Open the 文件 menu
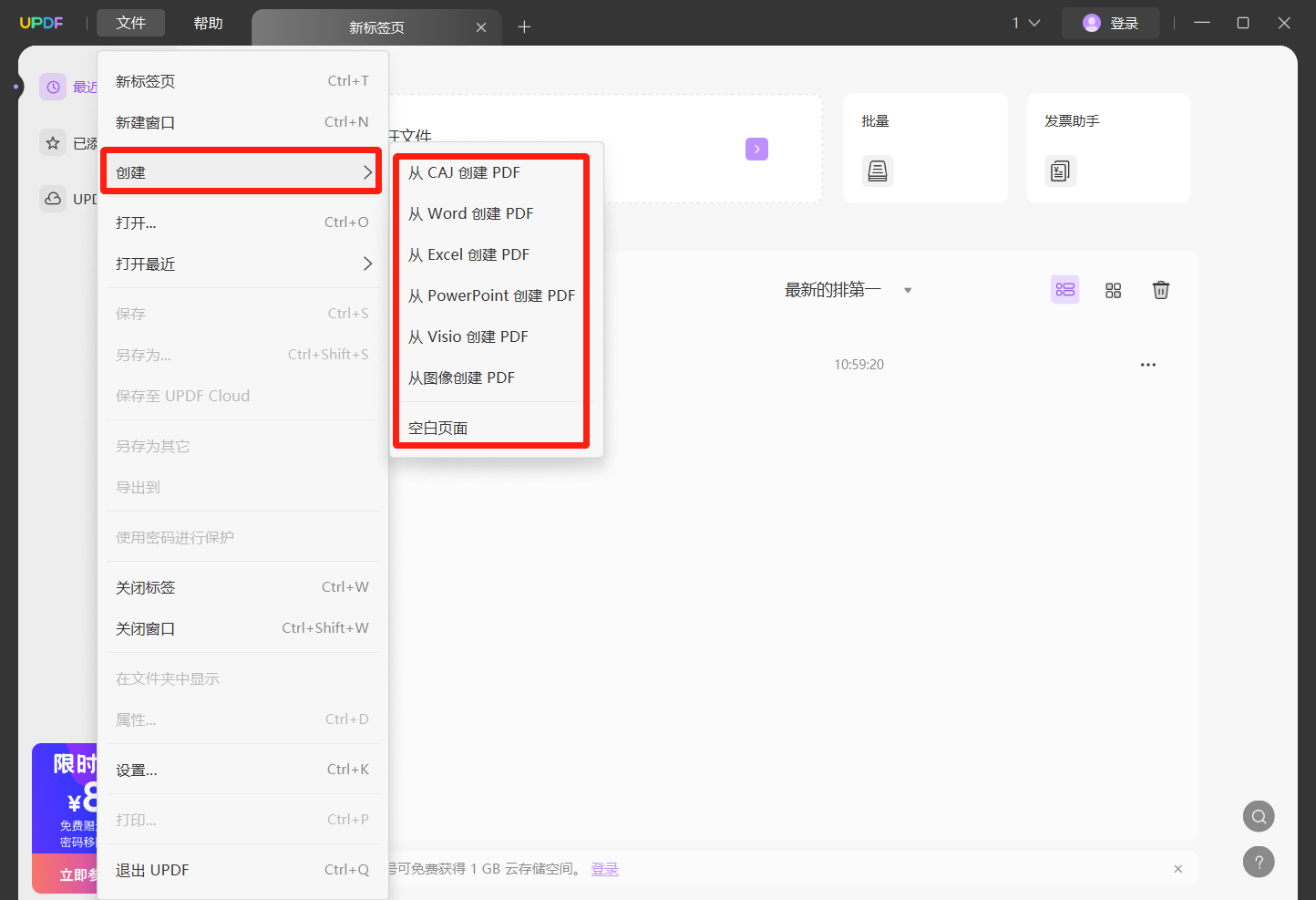Screen dimensions: 1316x900 point(130,23)
